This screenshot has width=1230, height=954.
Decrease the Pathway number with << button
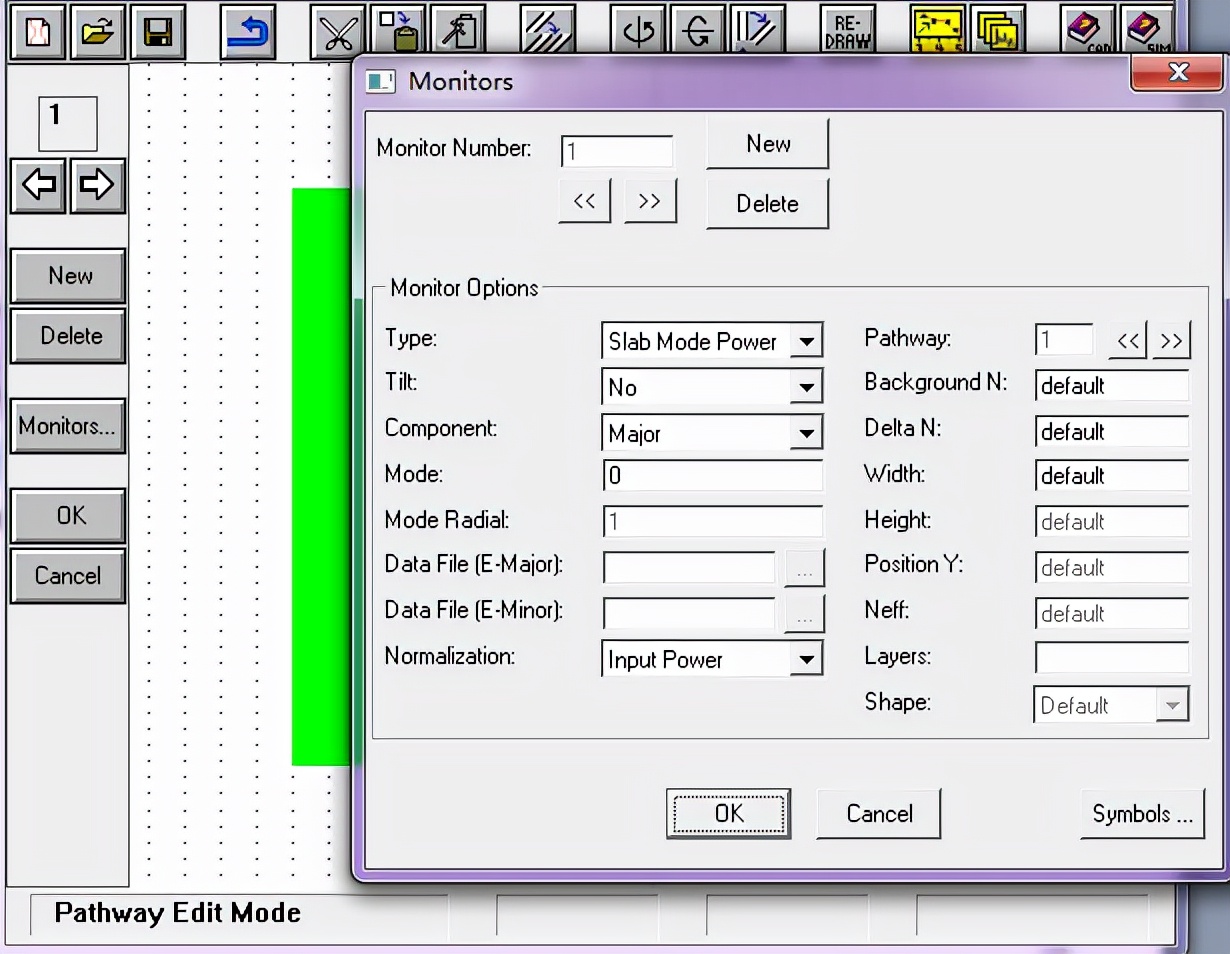(x=1128, y=341)
